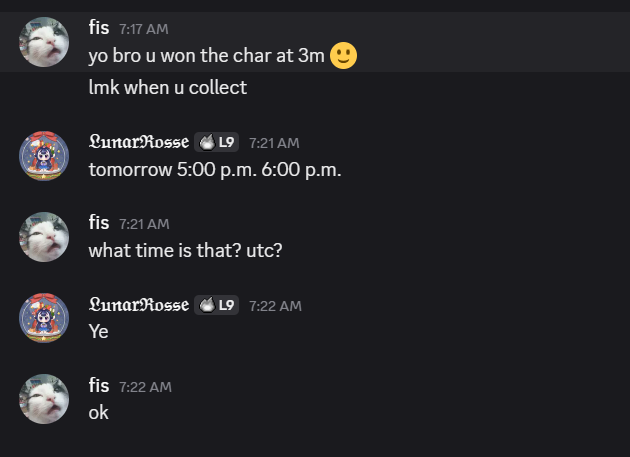Click the 7:21 AM timestamp beside LunarRosse's name
This screenshot has height=457, width=630.
click(274, 143)
